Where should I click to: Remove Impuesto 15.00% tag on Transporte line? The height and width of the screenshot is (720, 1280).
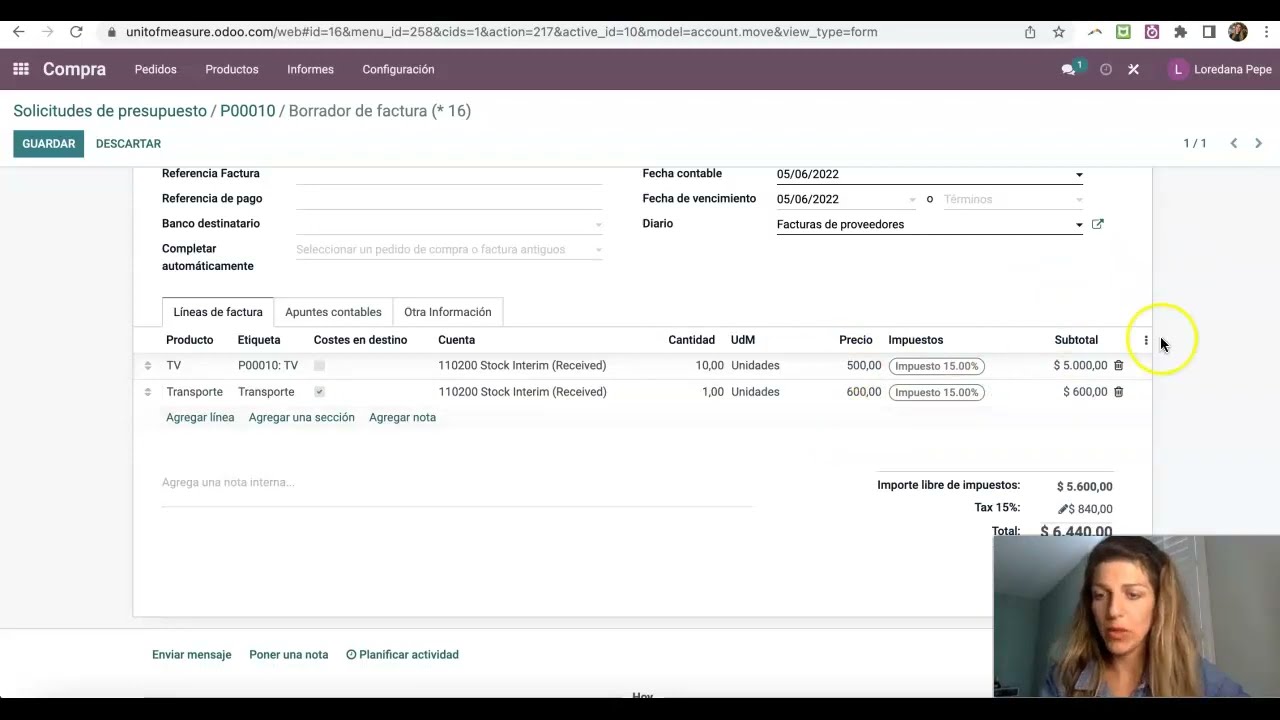click(x=936, y=392)
